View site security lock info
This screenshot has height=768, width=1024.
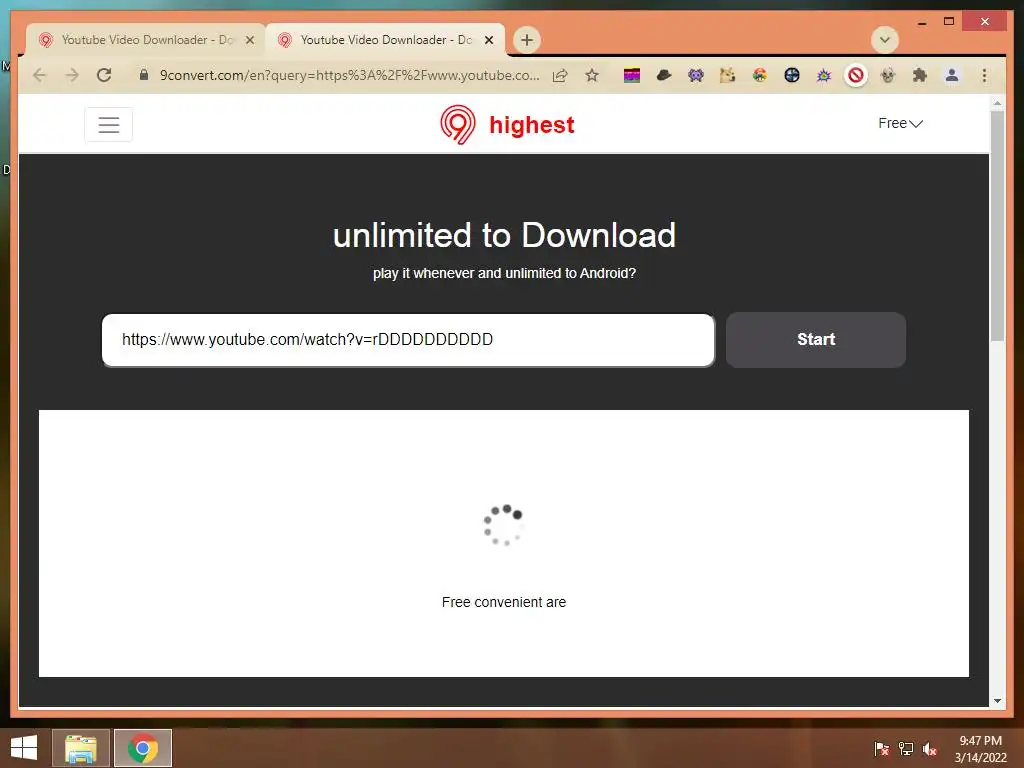click(144, 74)
